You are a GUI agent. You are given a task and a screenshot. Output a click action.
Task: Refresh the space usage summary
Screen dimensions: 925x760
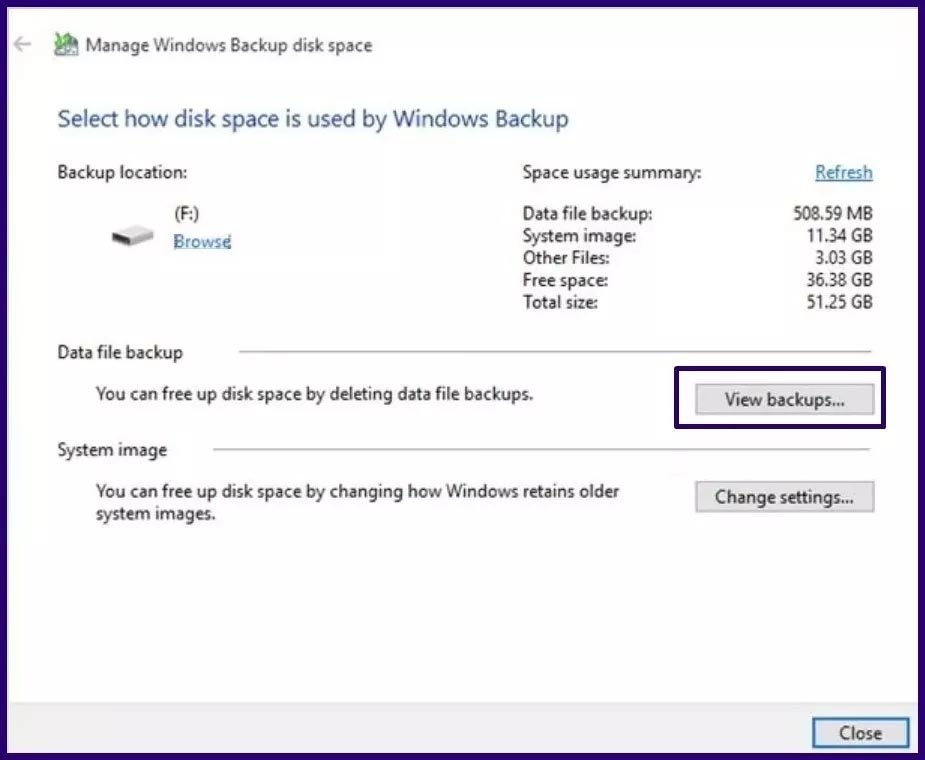[844, 172]
